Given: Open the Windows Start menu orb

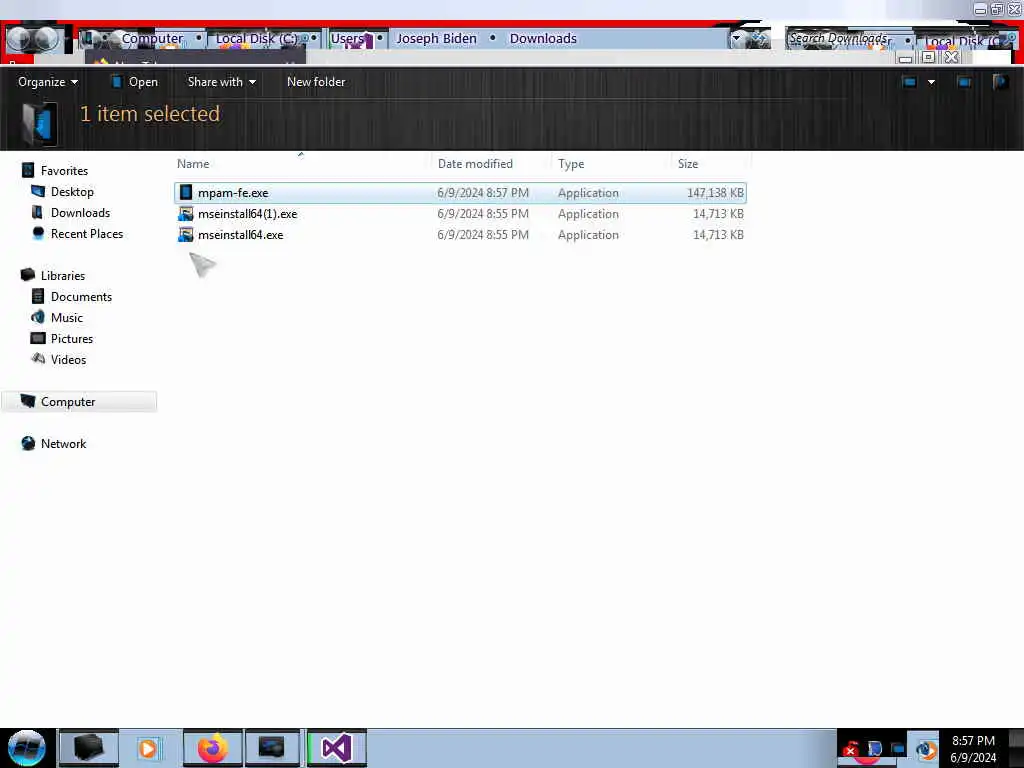Looking at the screenshot, I should tap(27, 748).
